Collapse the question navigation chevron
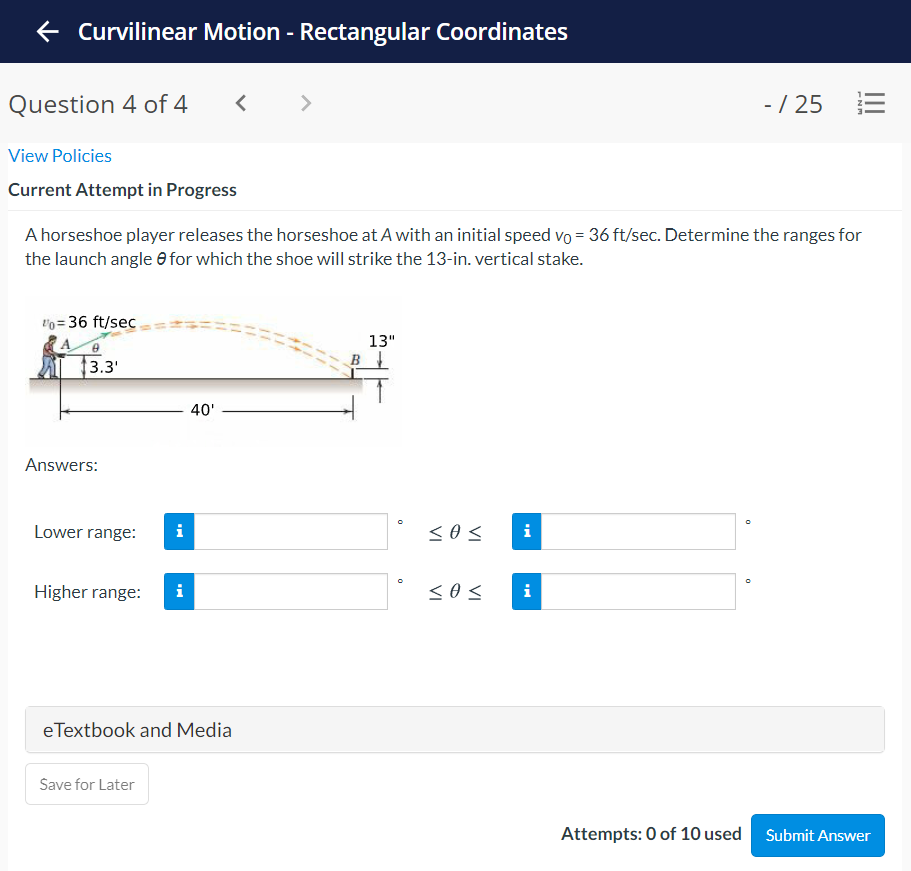Screen dimensions: 911x871 point(240,103)
